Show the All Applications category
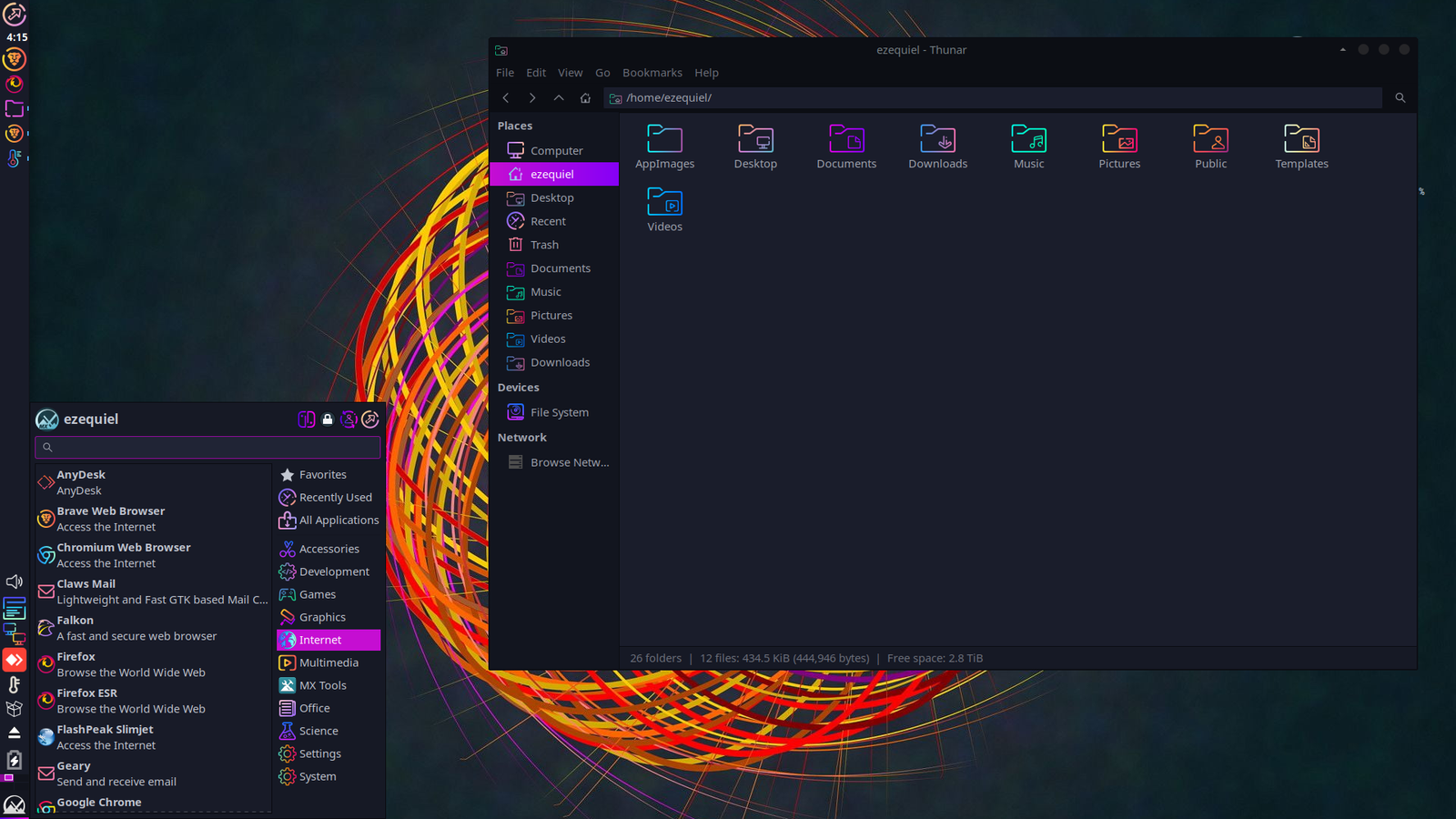 pos(329,521)
